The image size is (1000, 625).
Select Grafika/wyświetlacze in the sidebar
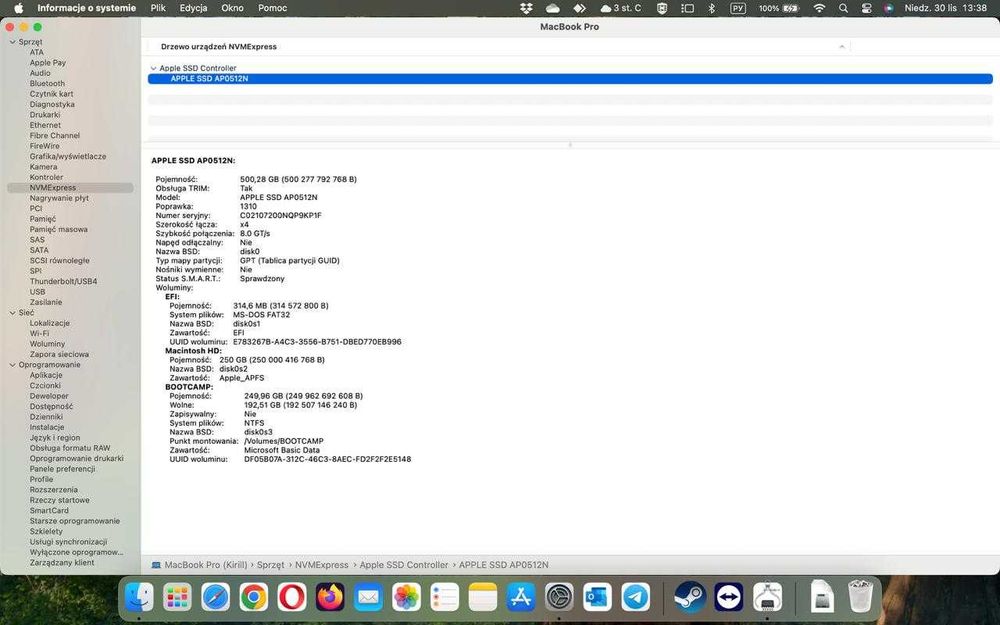click(x=68, y=156)
